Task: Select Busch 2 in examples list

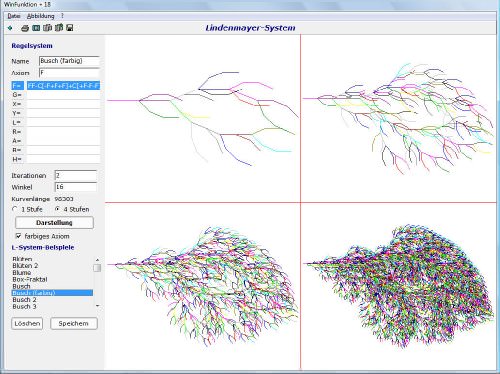Action: 24,300
